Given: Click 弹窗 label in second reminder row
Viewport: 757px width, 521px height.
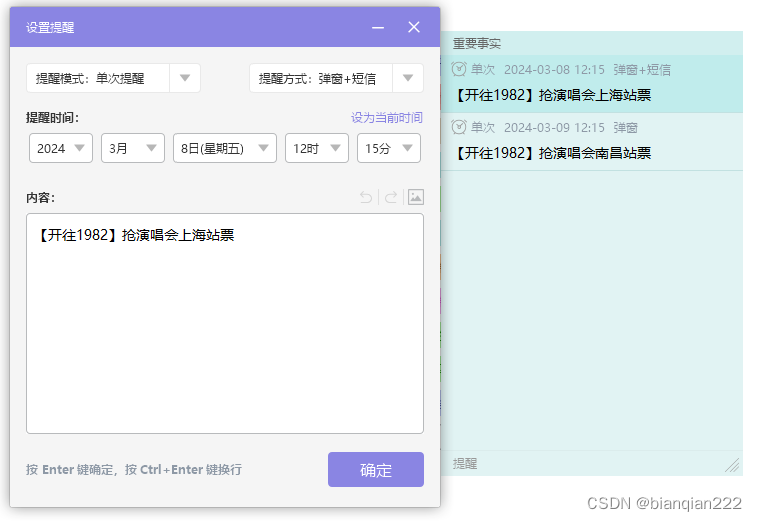Looking at the screenshot, I should (626, 127).
